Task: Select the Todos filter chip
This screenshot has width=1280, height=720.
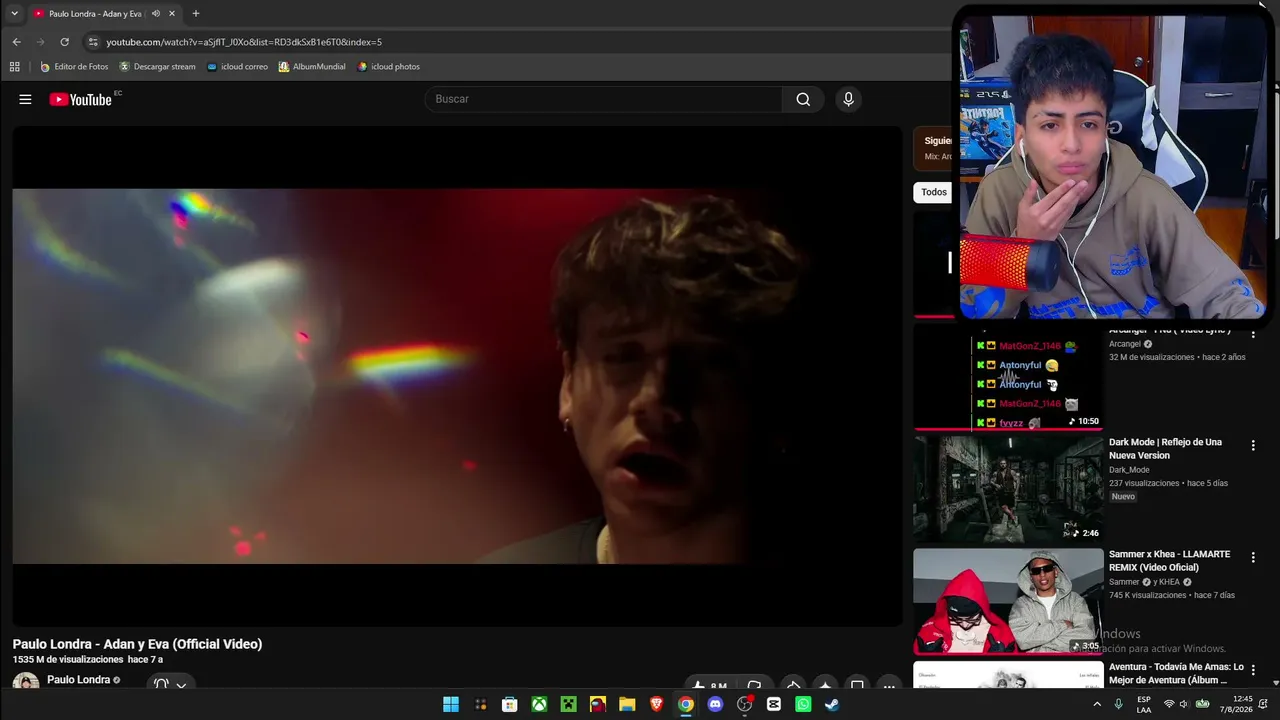Action: 933,192
